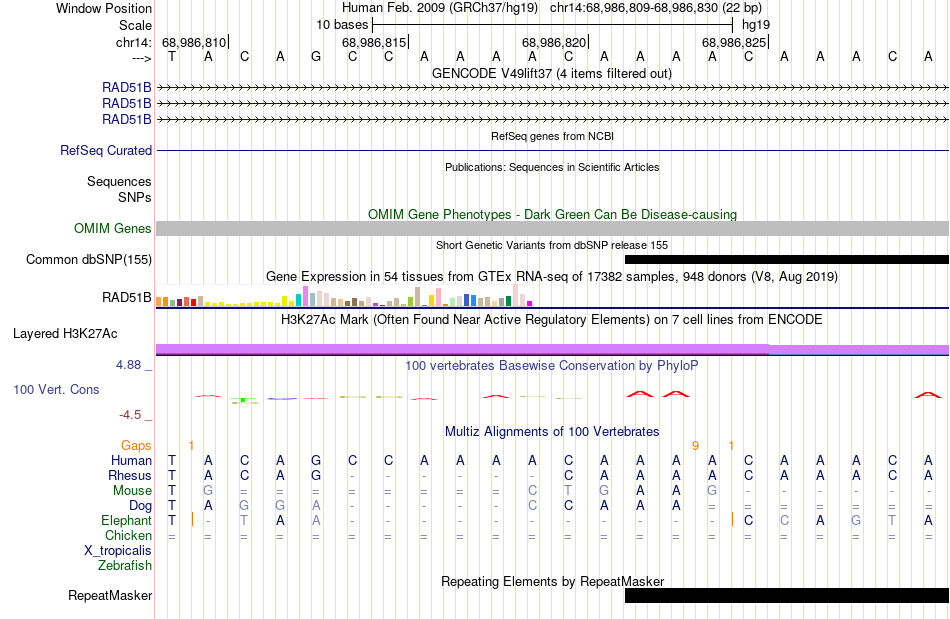Screen dimensions: 950x619
Task: Click the orange Gaps label
Action: tap(136, 446)
